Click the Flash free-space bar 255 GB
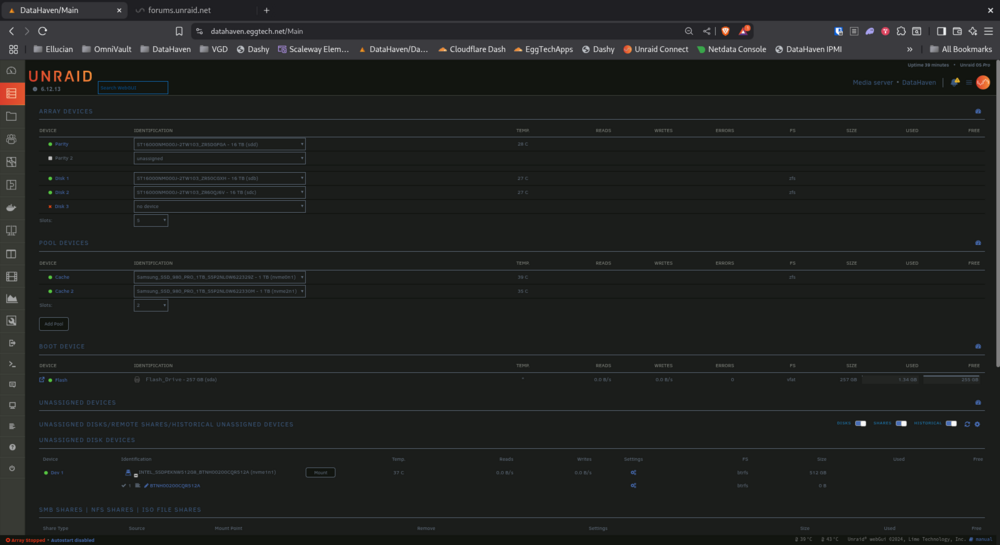The height and width of the screenshot is (545, 1000). [951, 379]
